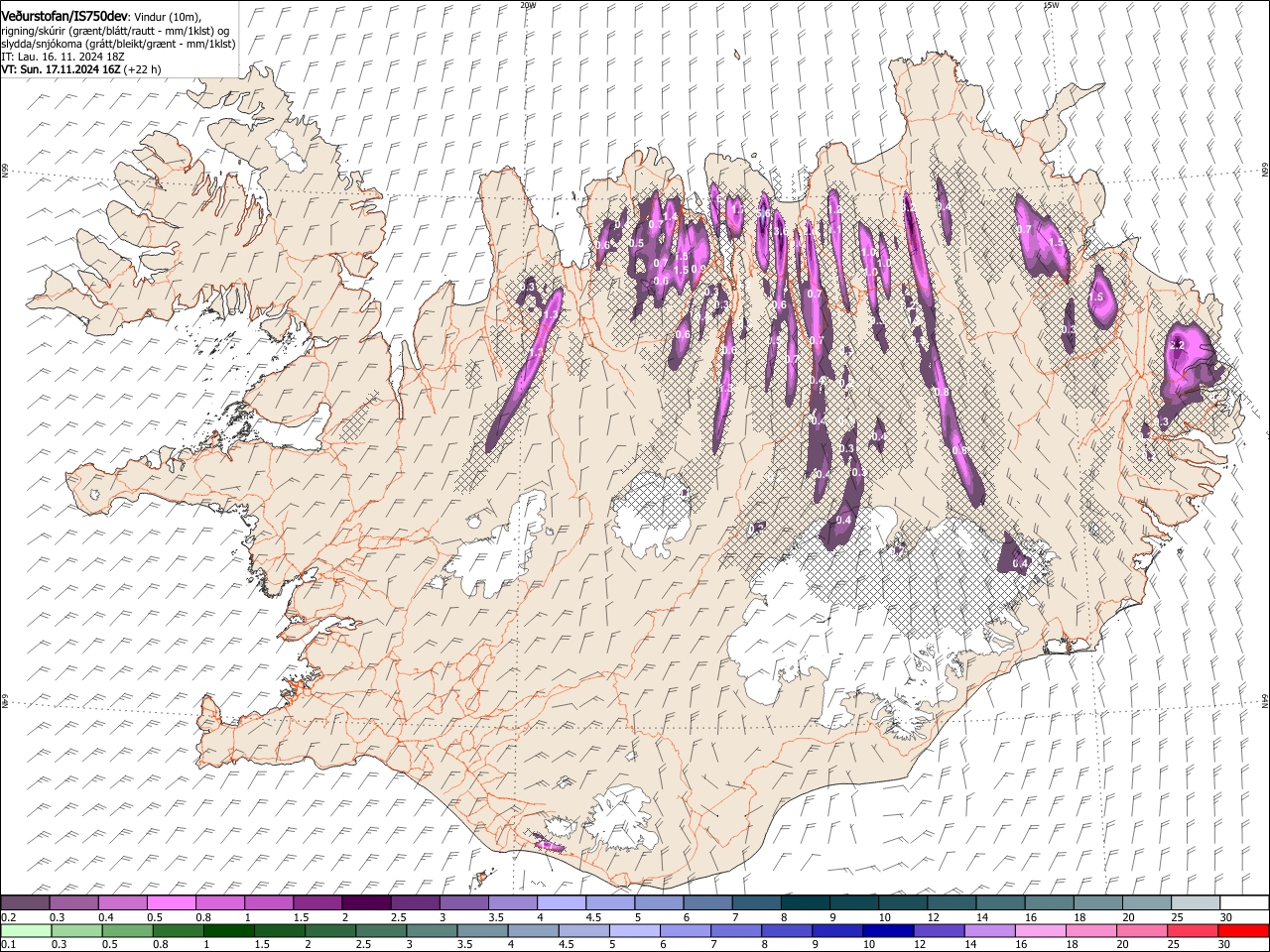Select the red-pink 25–30 swatch in the lower legend
This screenshot has height=952, width=1270.
tap(1192, 930)
